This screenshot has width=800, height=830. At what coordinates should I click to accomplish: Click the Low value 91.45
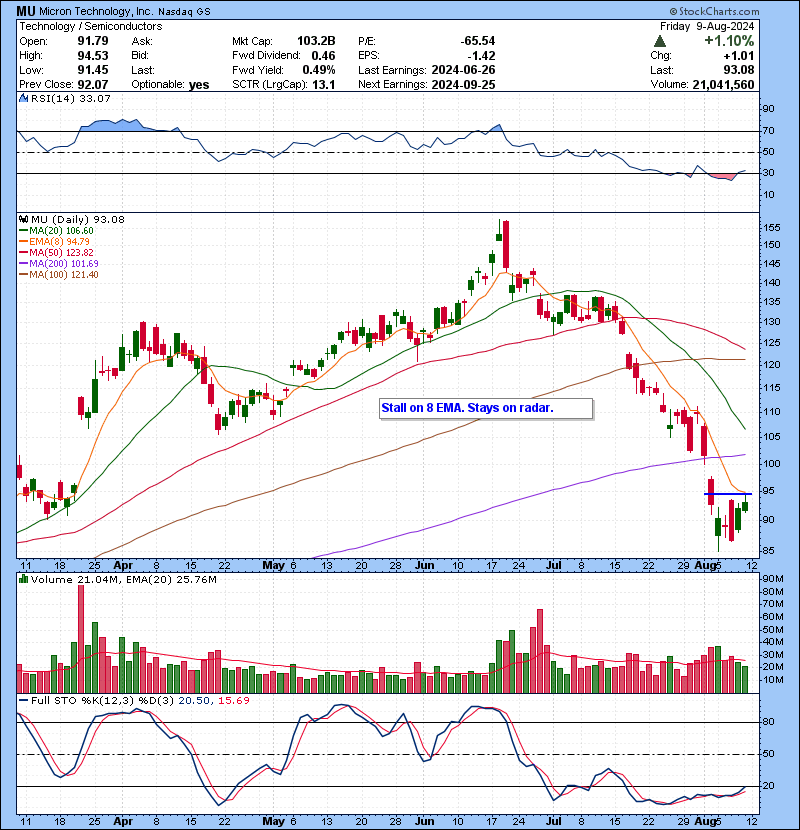point(93,70)
